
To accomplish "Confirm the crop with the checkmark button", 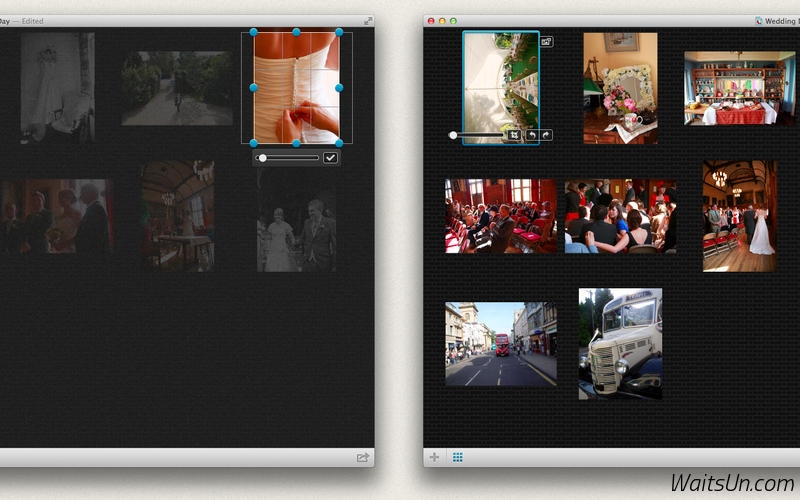I will 331,158.
